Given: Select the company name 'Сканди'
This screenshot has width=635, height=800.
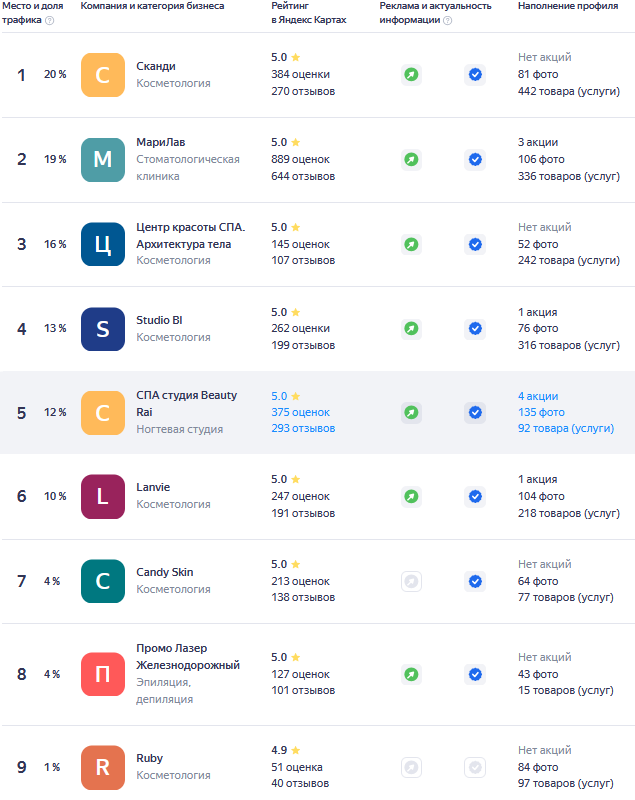Looking at the screenshot, I should click(x=156, y=66).
